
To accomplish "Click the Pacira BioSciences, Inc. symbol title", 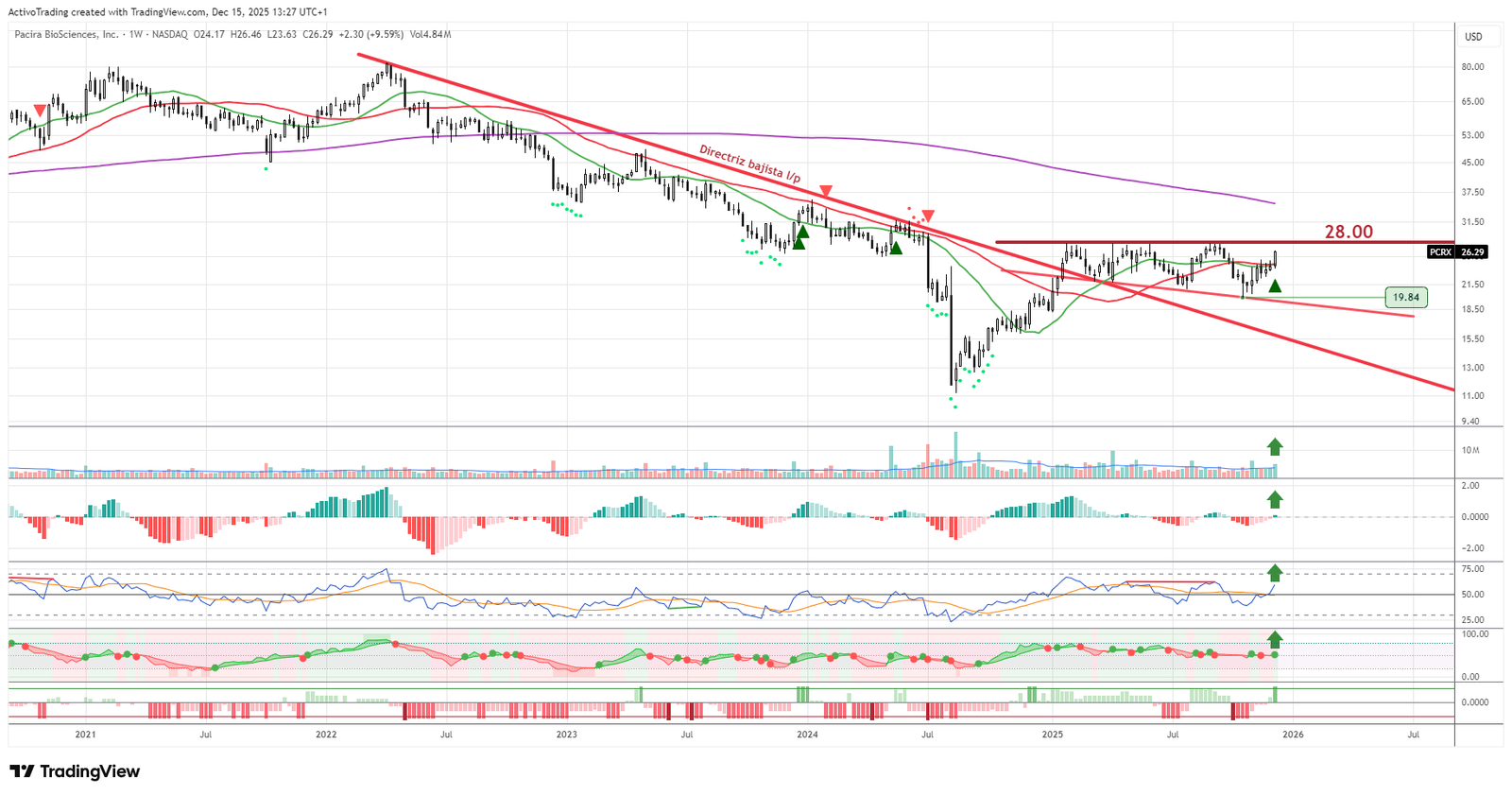I will point(68,35).
